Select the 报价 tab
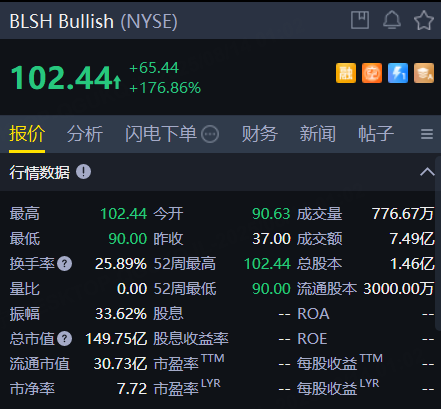 [27, 134]
